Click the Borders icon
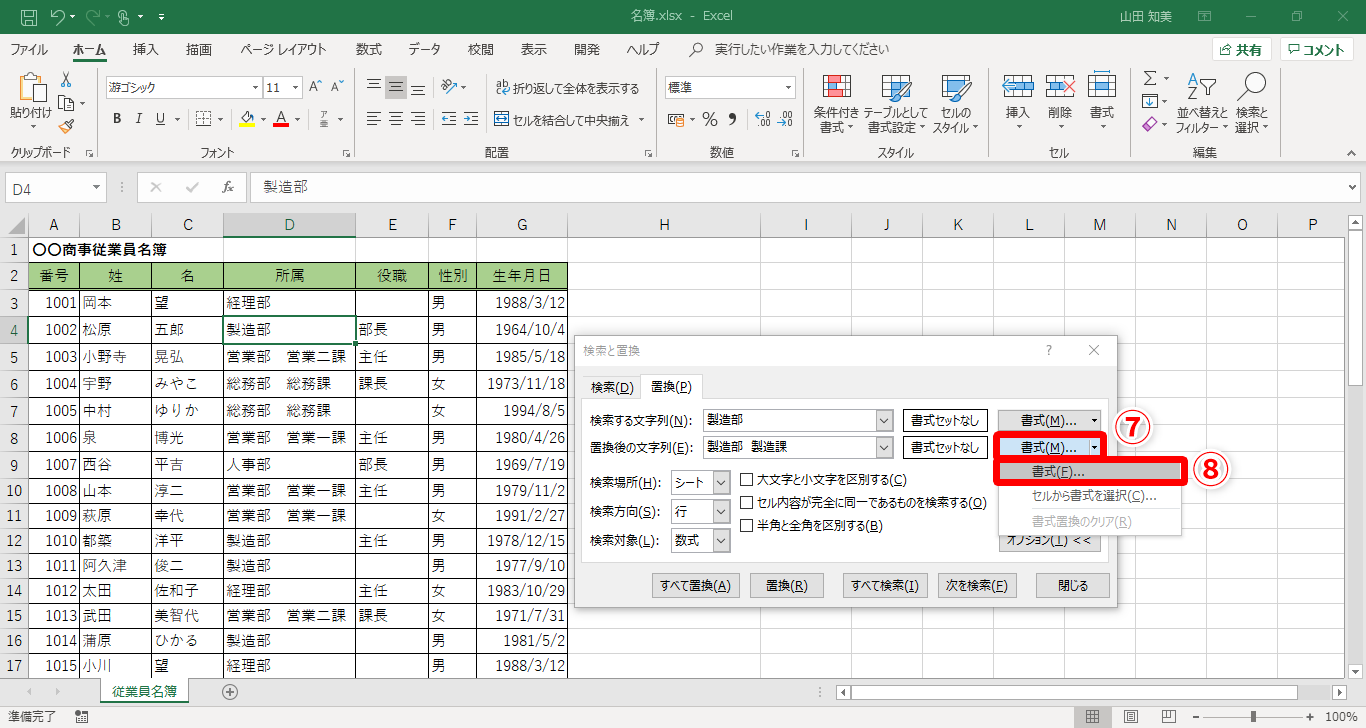 202,119
